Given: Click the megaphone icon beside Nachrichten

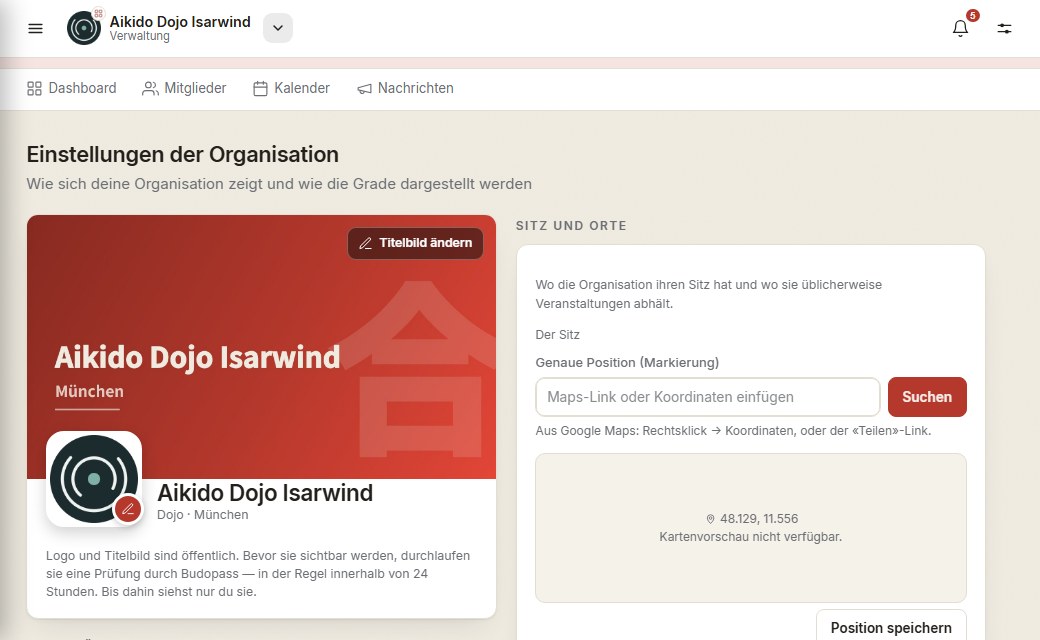Looking at the screenshot, I should 364,89.
